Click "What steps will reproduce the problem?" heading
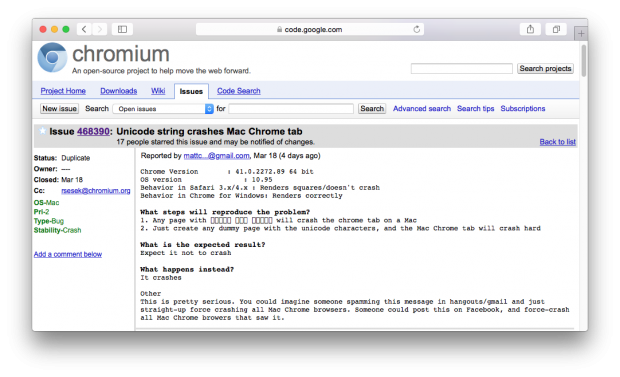Viewport: 620px width, 377px height. (x=225, y=212)
